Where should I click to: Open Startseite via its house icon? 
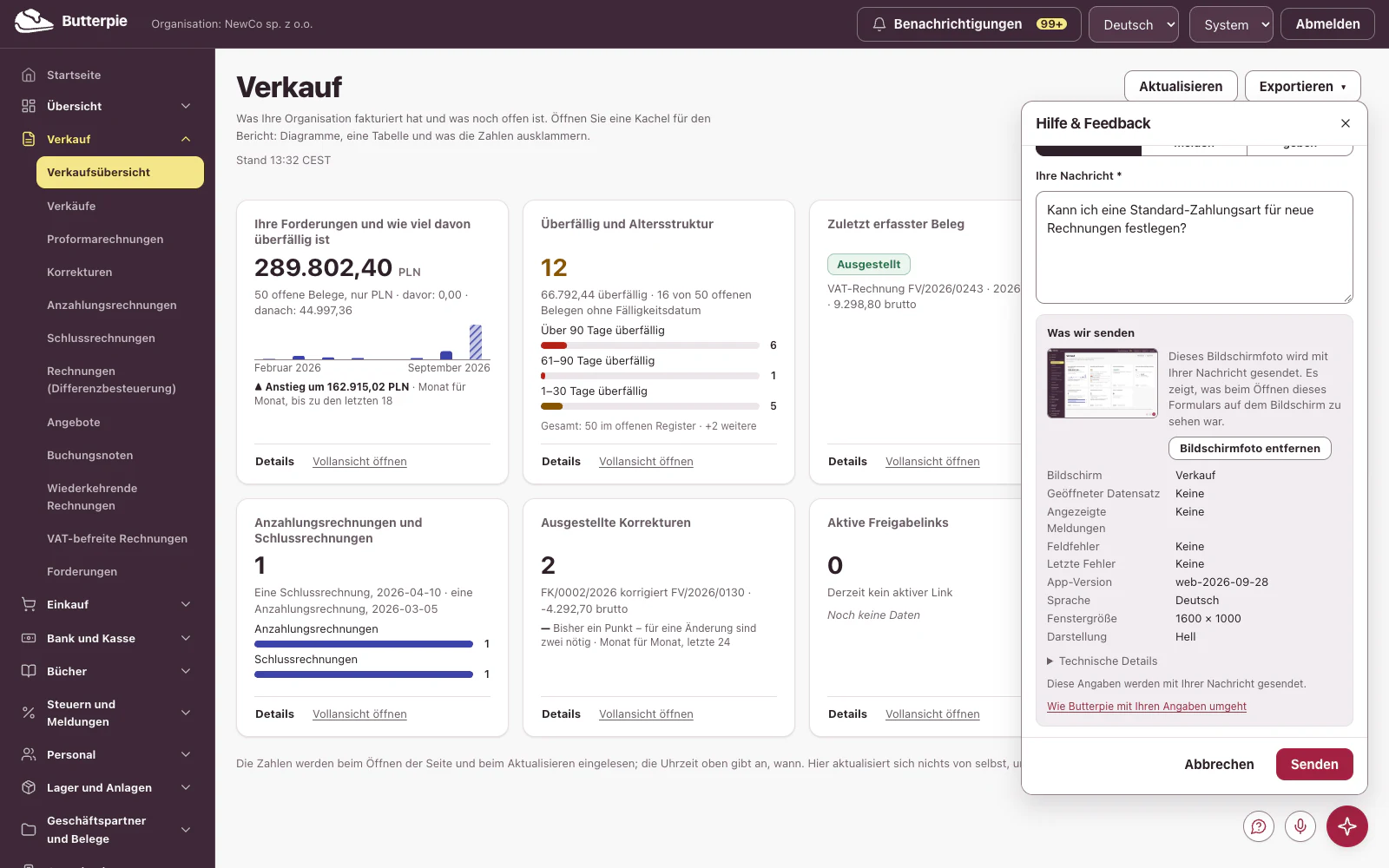29,75
